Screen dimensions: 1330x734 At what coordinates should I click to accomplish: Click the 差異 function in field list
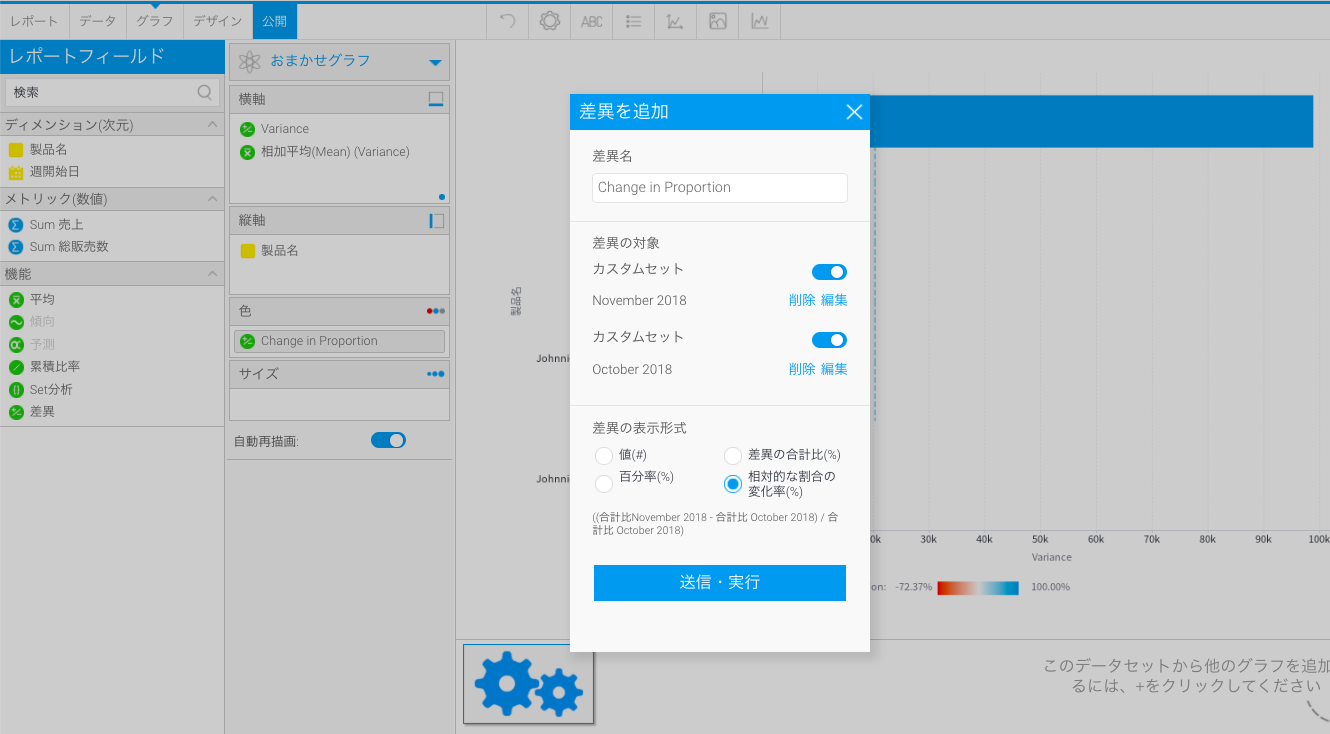click(42, 412)
